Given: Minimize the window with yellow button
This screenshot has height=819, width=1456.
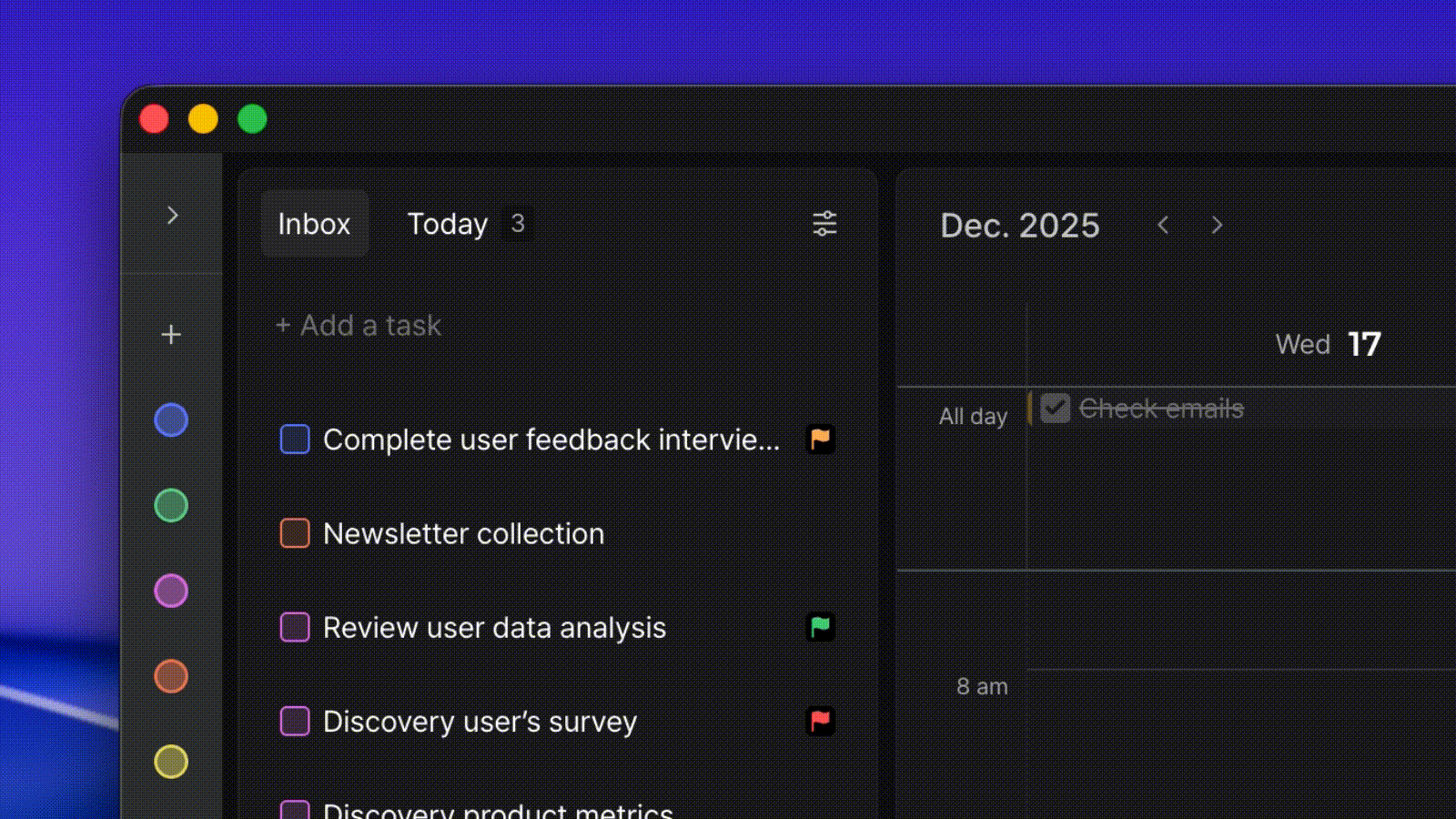Looking at the screenshot, I should [x=203, y=119].
